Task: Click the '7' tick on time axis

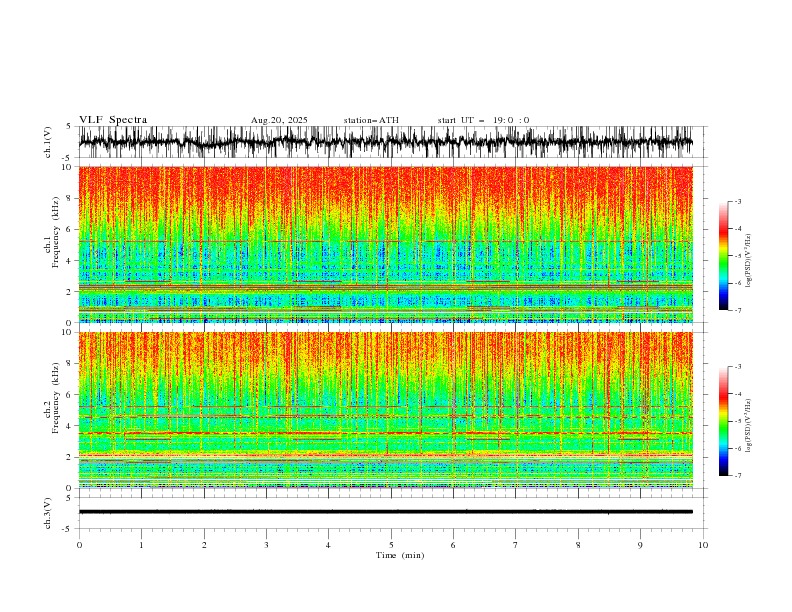Action: (x=516, y=545)
